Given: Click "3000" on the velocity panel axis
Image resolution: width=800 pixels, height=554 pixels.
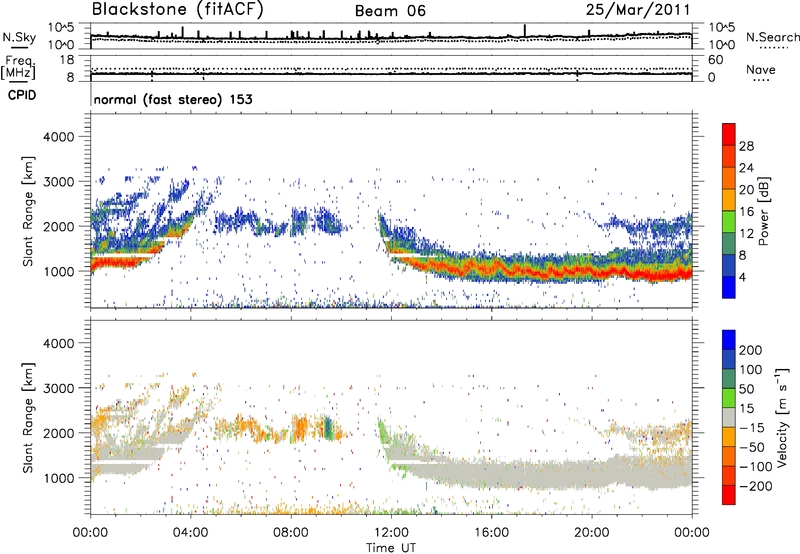Looking at the screenshot, I should (58, 388).
